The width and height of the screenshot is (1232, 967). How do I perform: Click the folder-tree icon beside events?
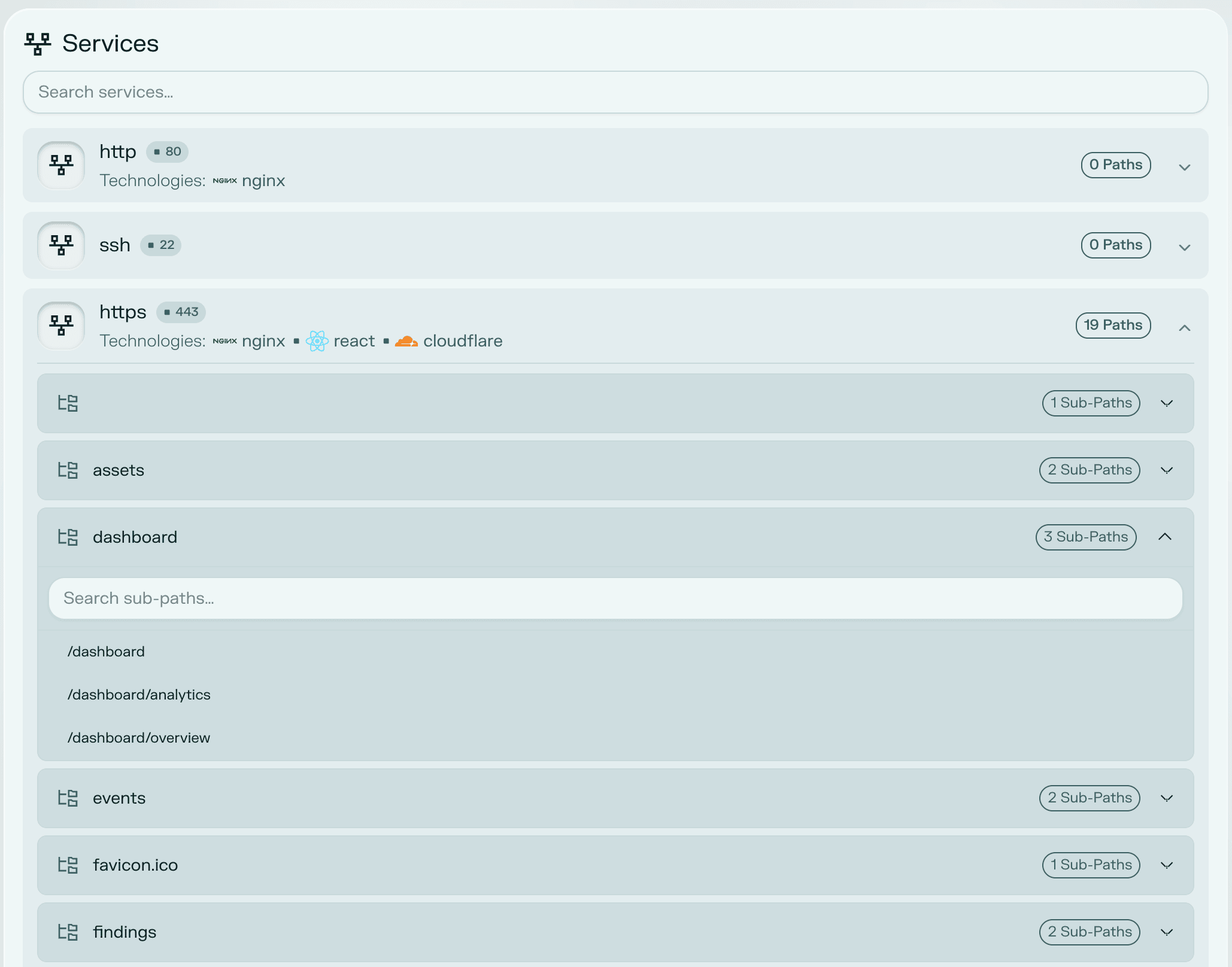[x=68, y=798]
